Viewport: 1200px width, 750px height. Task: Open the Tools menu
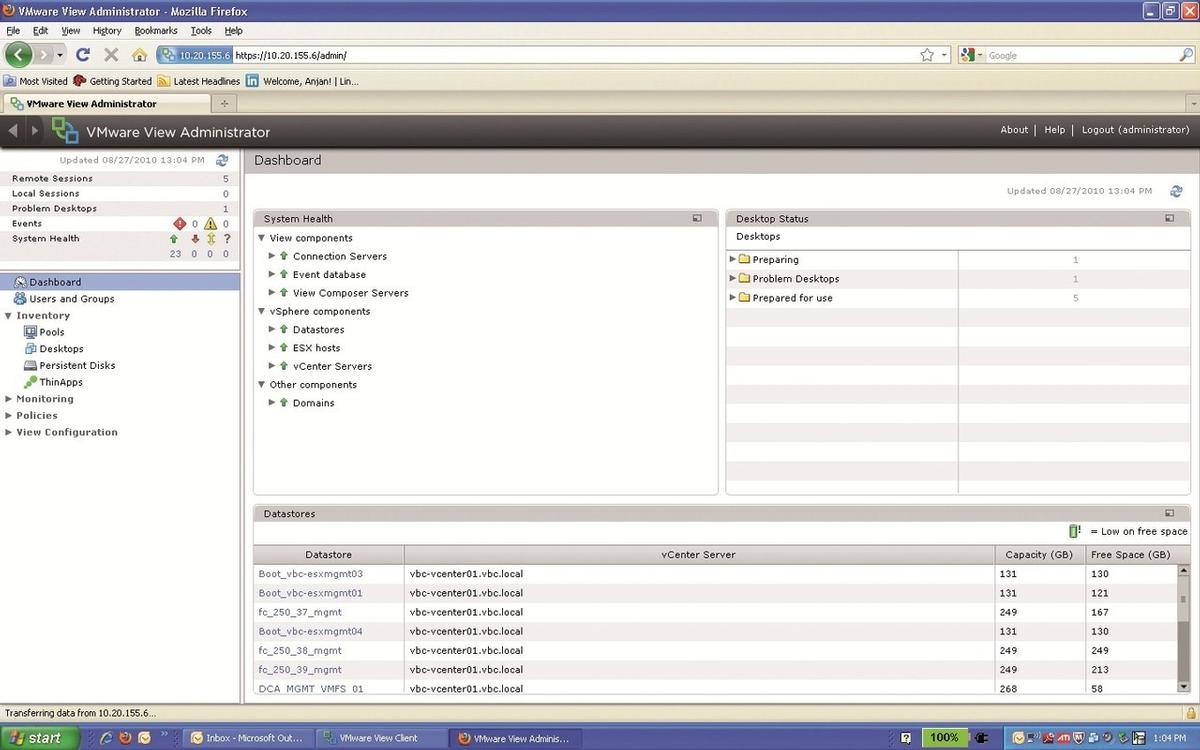click(x=201, y=31)
